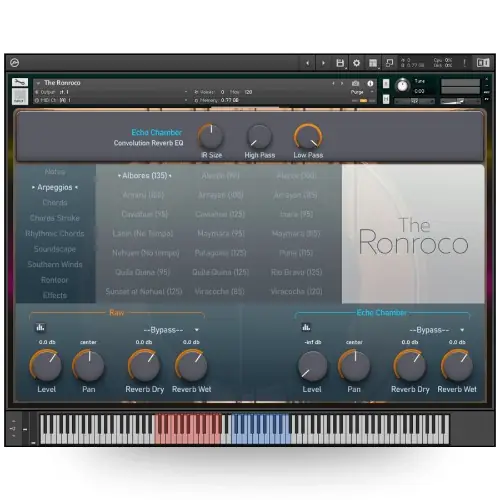The width and height of the screenshot is (500, 500).
Task: Open the Echo Chamber equalizer icon
Action: click(x=306, y=327)
